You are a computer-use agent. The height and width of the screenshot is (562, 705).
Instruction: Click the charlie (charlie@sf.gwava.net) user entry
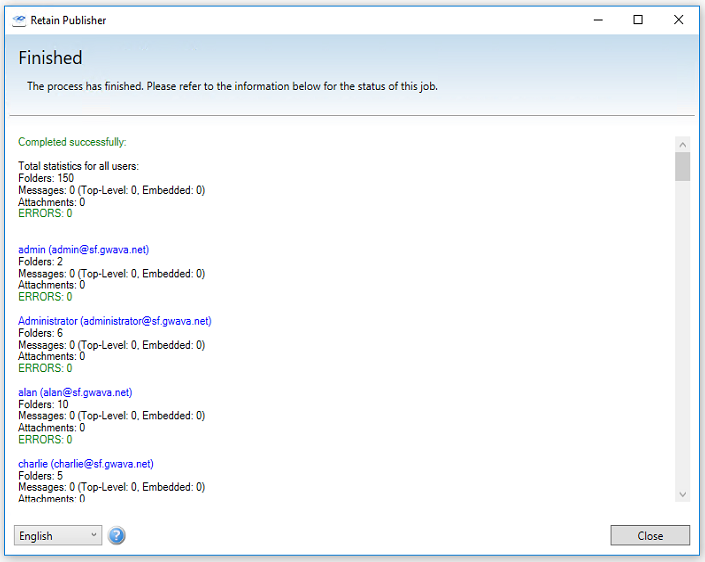click(86, 464)
